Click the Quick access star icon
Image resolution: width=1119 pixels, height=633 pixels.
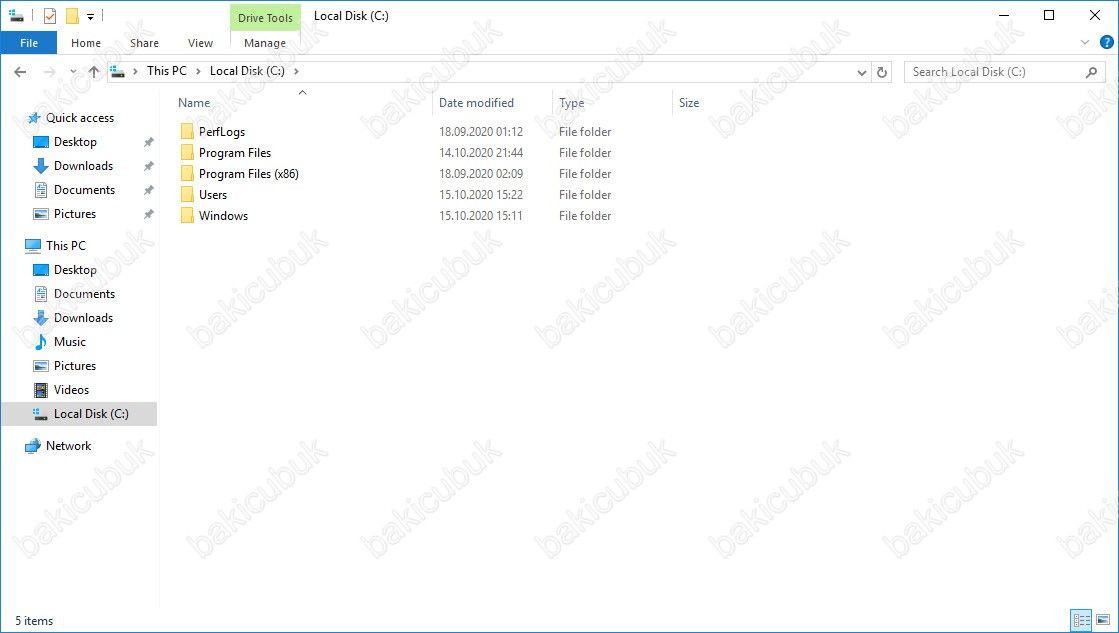point(34,118)
